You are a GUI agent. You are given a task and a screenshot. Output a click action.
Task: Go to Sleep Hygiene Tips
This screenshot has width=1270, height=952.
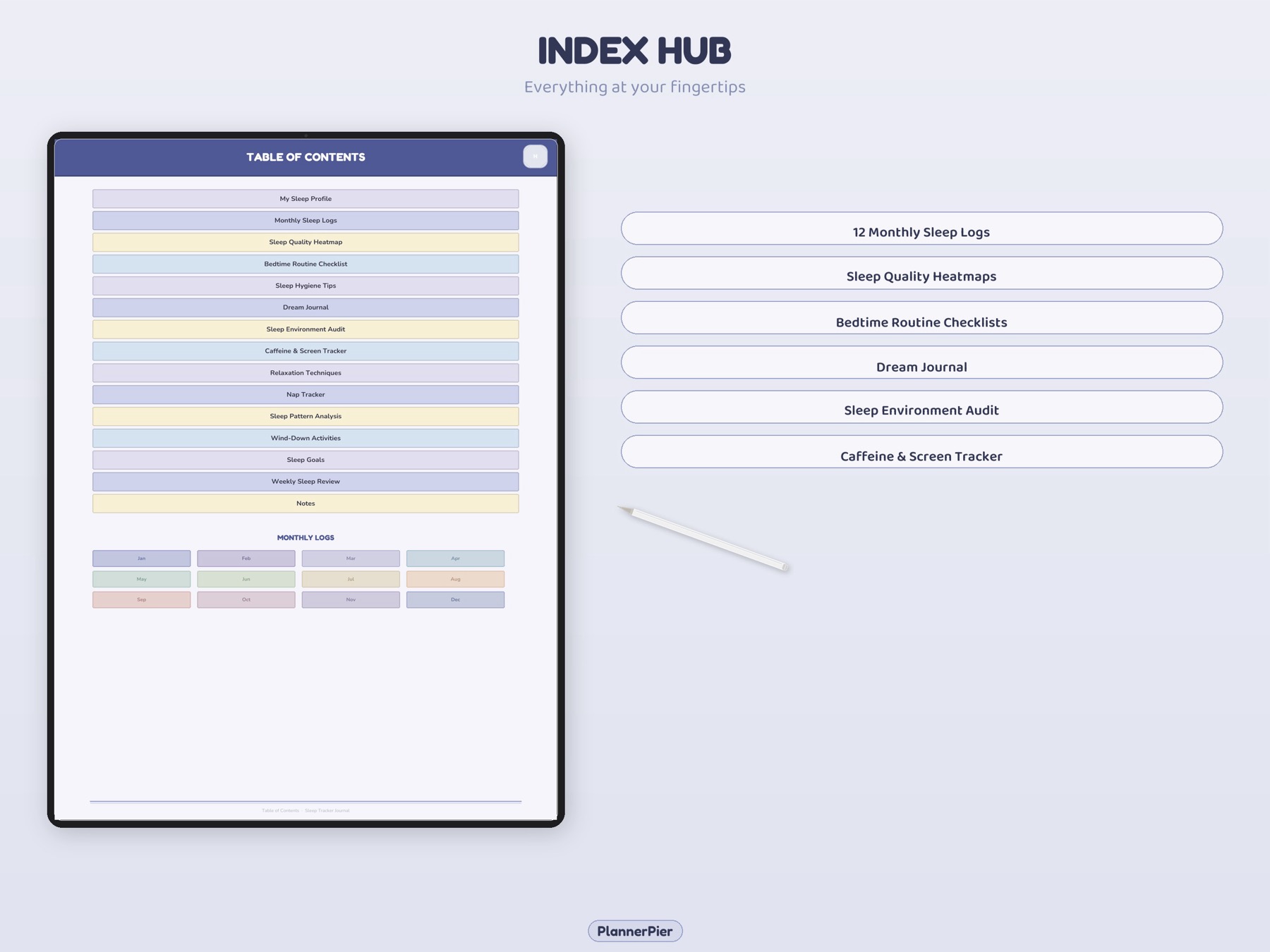[x=305, y=286]
